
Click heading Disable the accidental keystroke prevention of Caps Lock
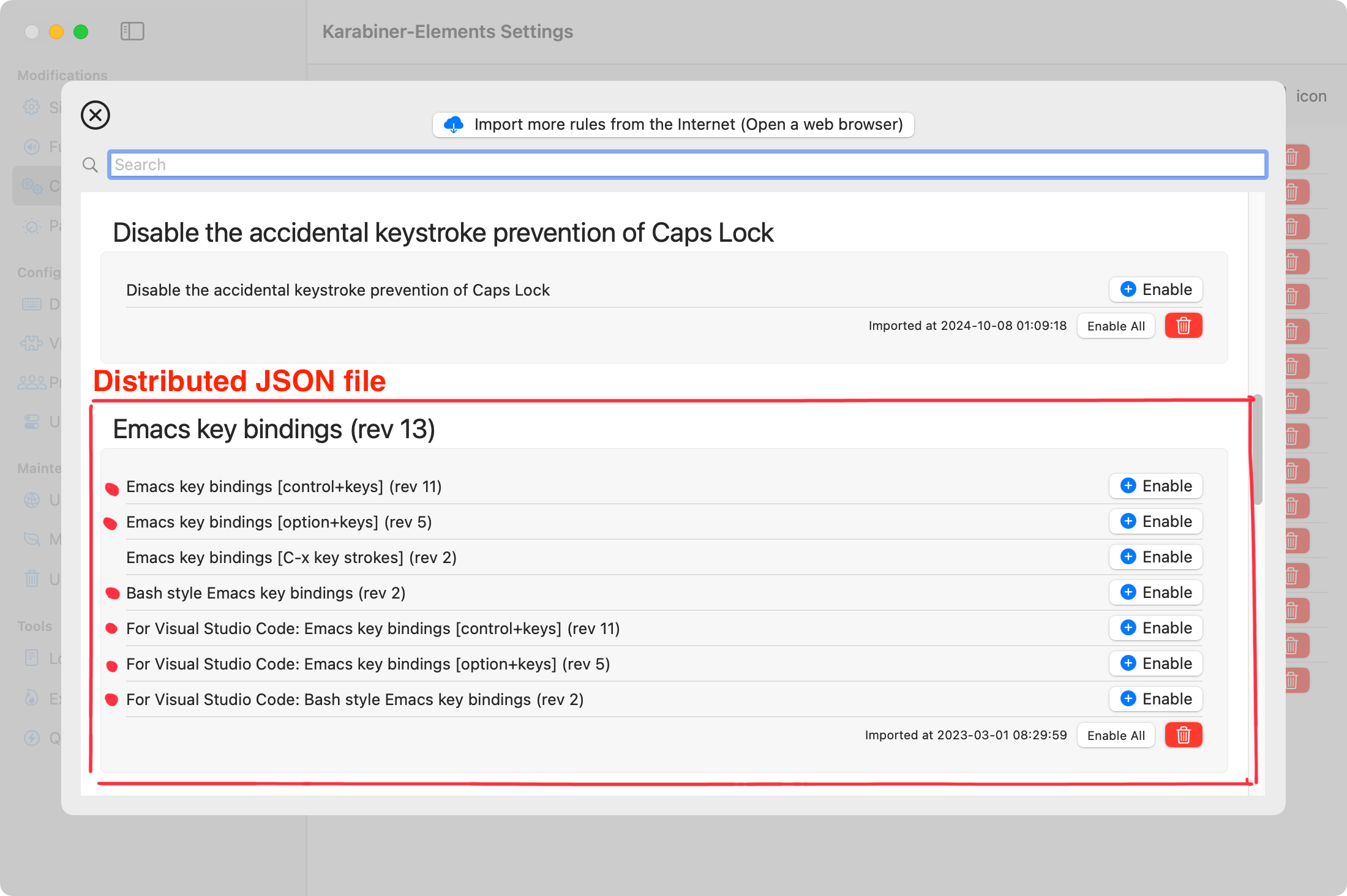point(443,233)
